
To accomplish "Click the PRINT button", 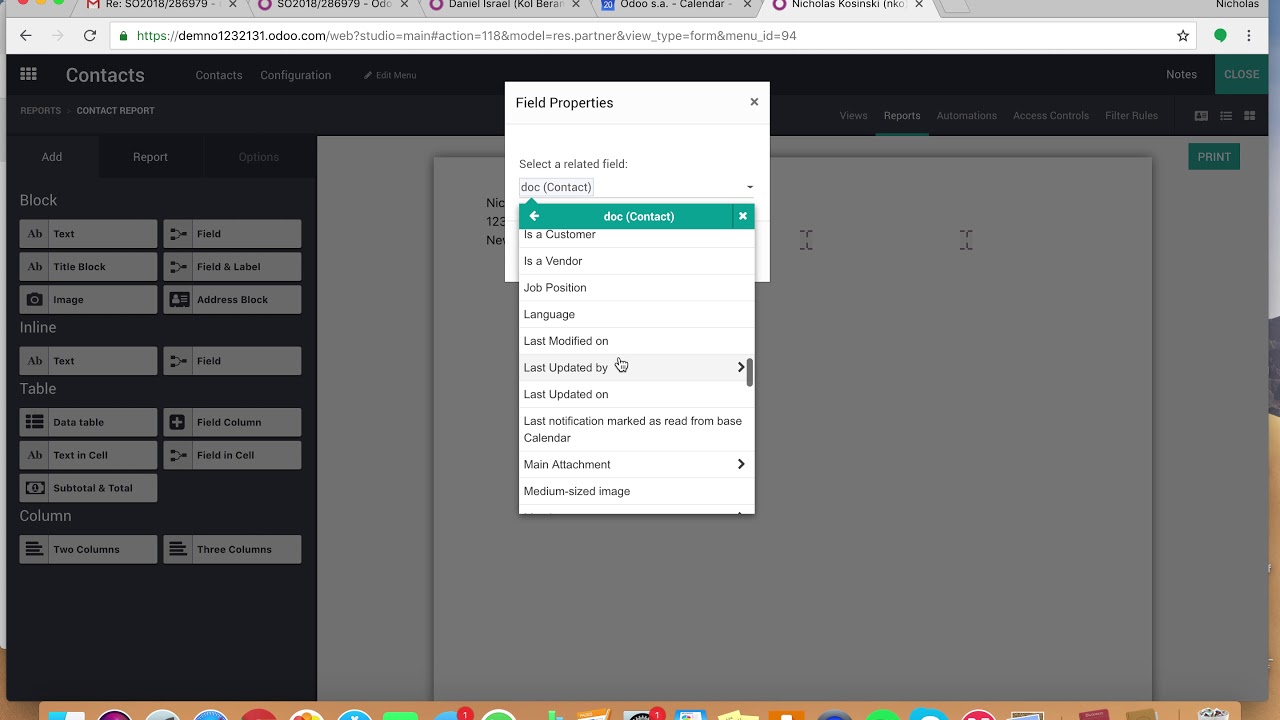I will point(1214,157).
